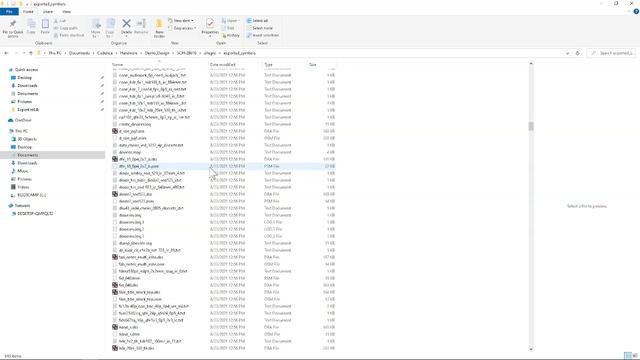
Task: Click the Copy ribbon icon
Action: (31, 27)
